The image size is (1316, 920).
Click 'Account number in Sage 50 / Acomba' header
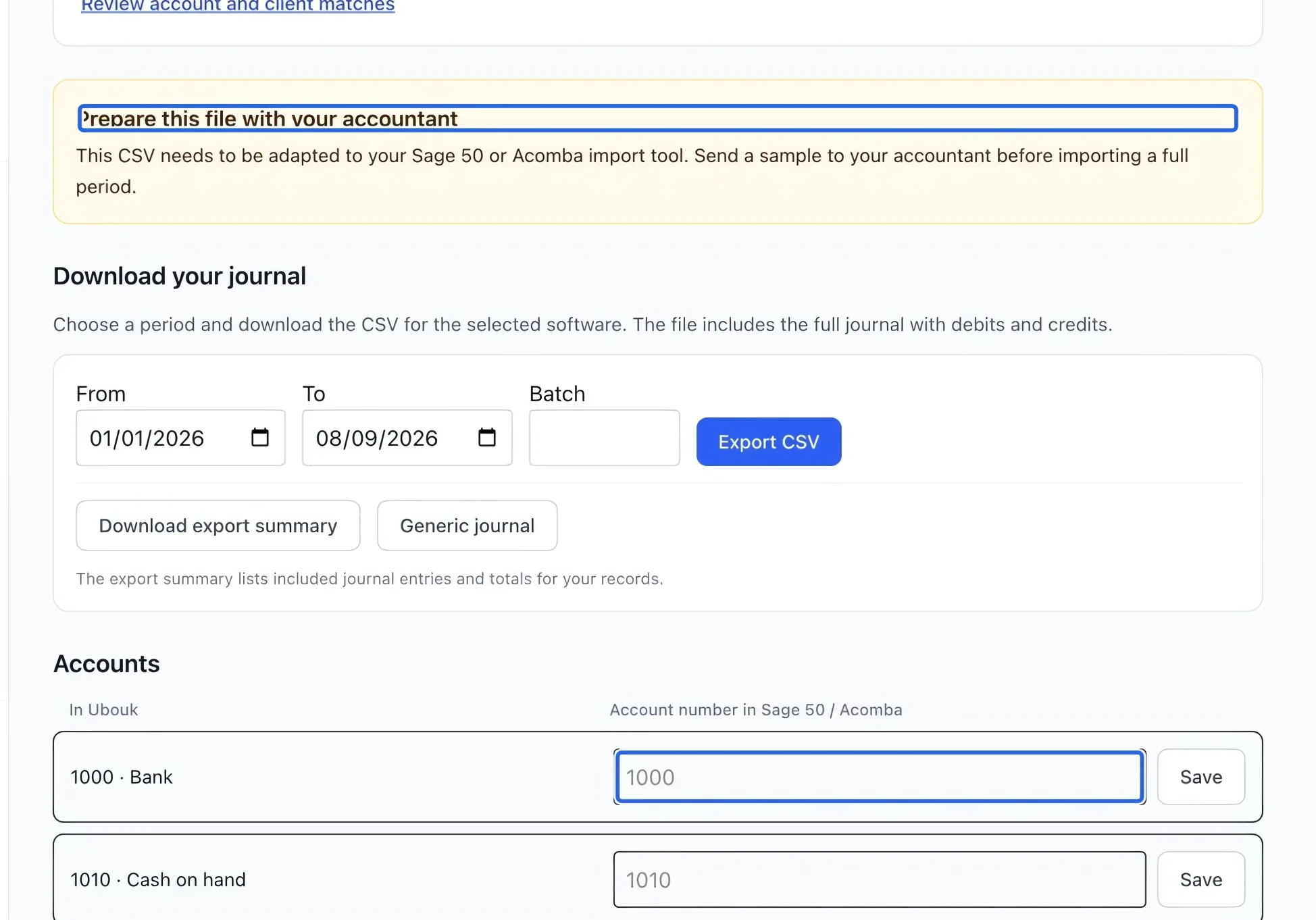[x=756, y=710]
